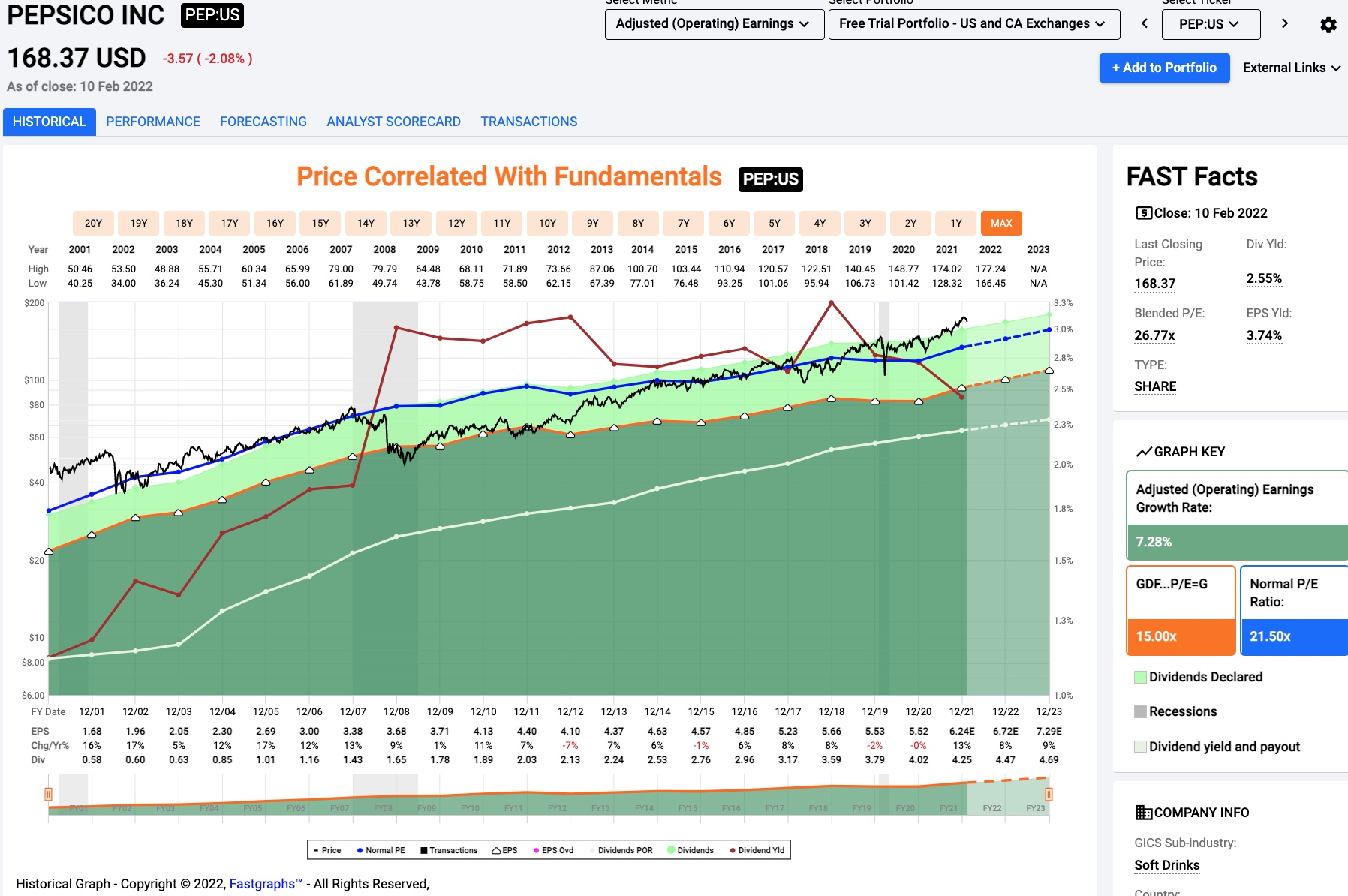This screenshot has height=896, width=1348.
Task: Click the 174.02 high price for 2021
Action: coord(947,269)
